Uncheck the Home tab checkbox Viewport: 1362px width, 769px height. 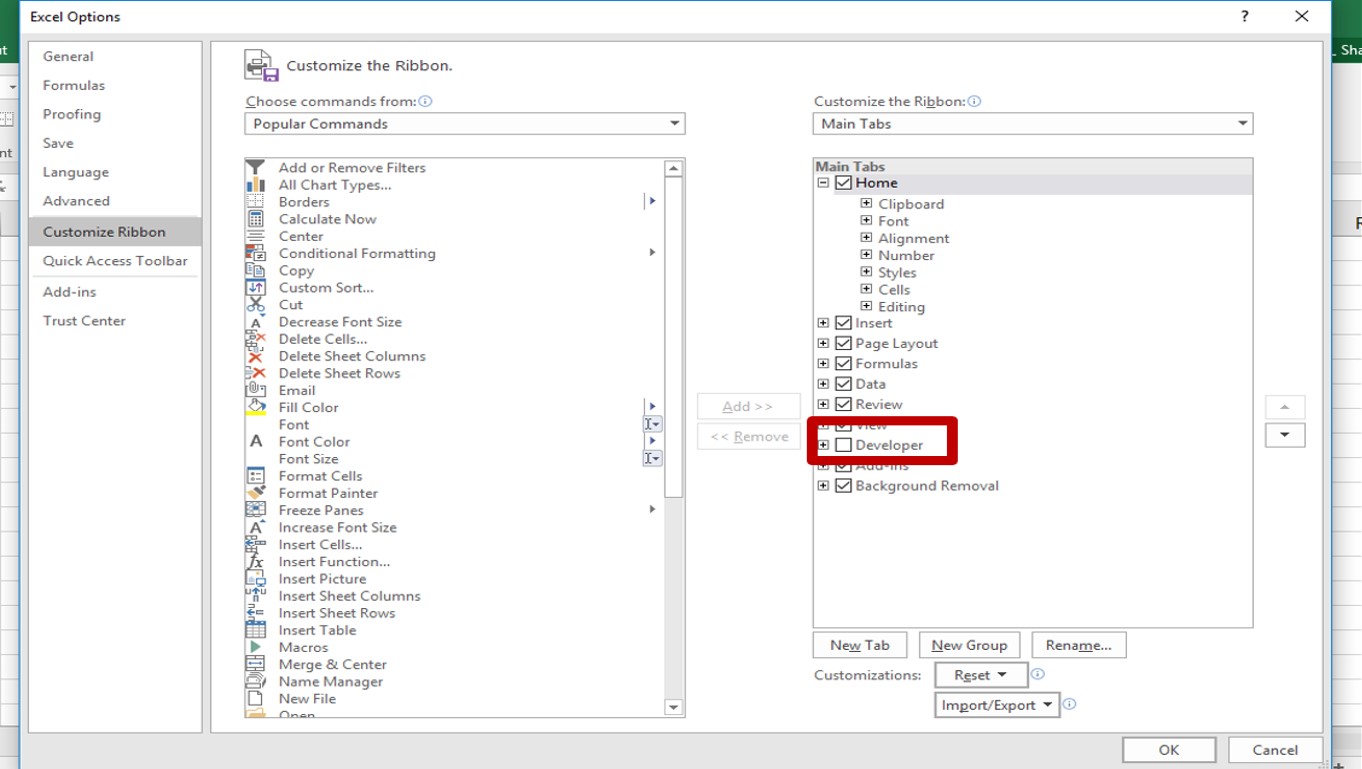(x=843, y=182)
